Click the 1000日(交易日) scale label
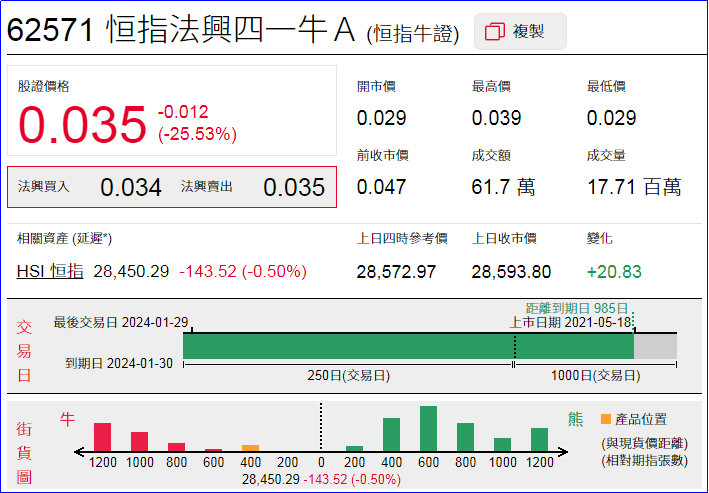Image resolution: width=709 pixels, height=493 pixels. point(595,375)
